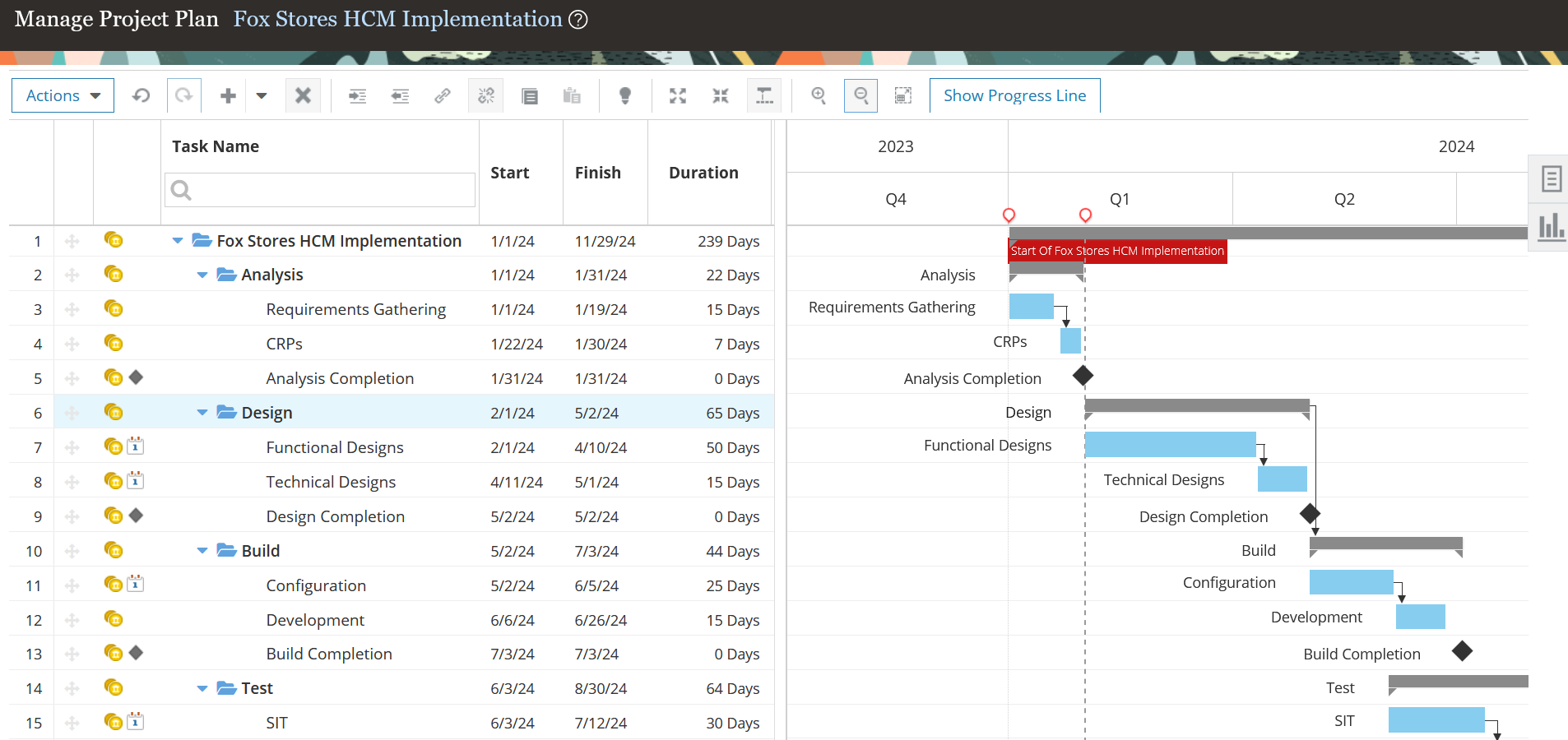This screenshot has width=1568, height=740.
Task: Click the Zoom to Fit icon
Action: 903,95
